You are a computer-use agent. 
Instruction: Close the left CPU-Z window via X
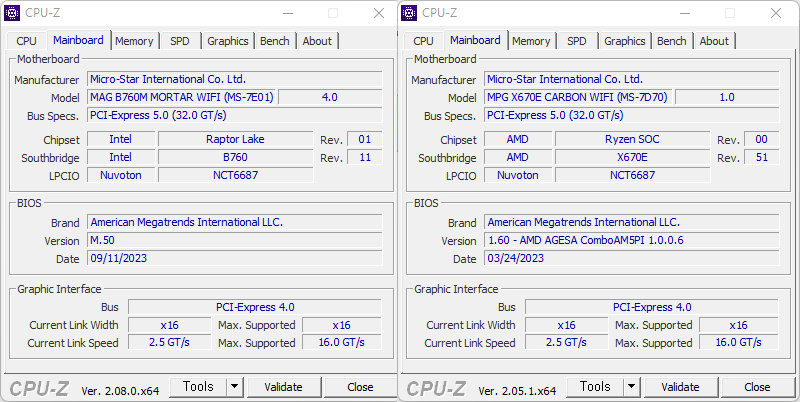(x=379, y=13)
